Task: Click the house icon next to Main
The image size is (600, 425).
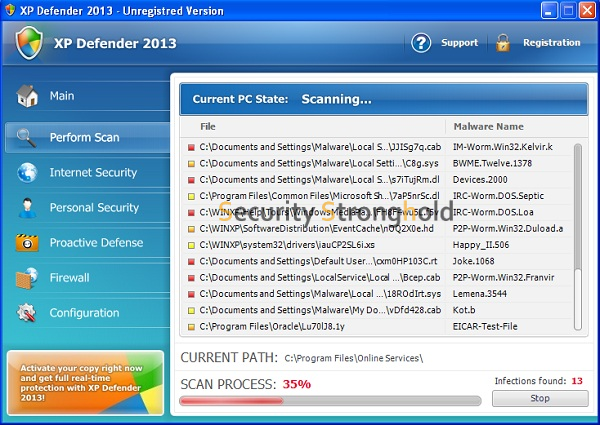Action: 27,96
